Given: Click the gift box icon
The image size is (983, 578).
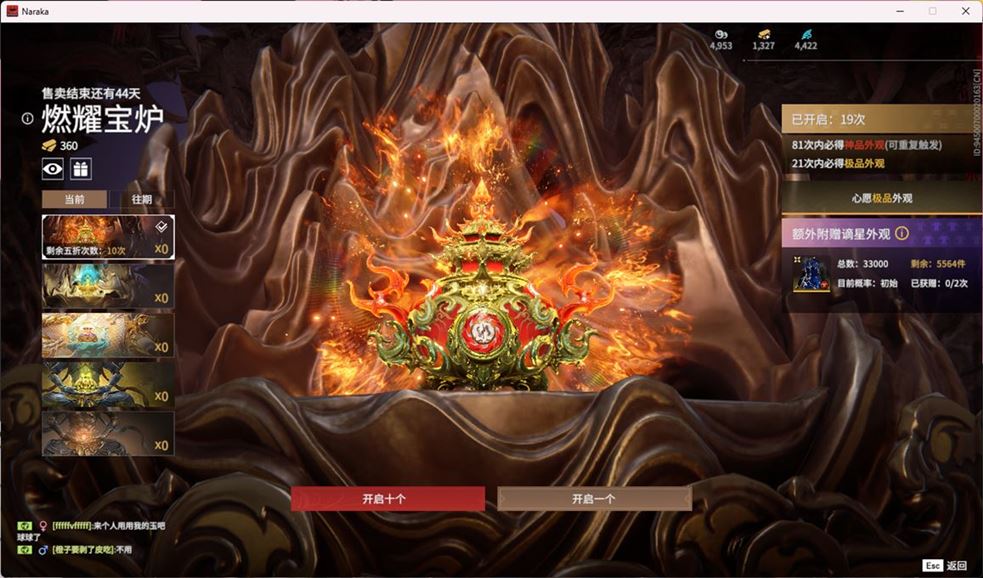Looking at the screenshot, I should click(x=80, y=169).
